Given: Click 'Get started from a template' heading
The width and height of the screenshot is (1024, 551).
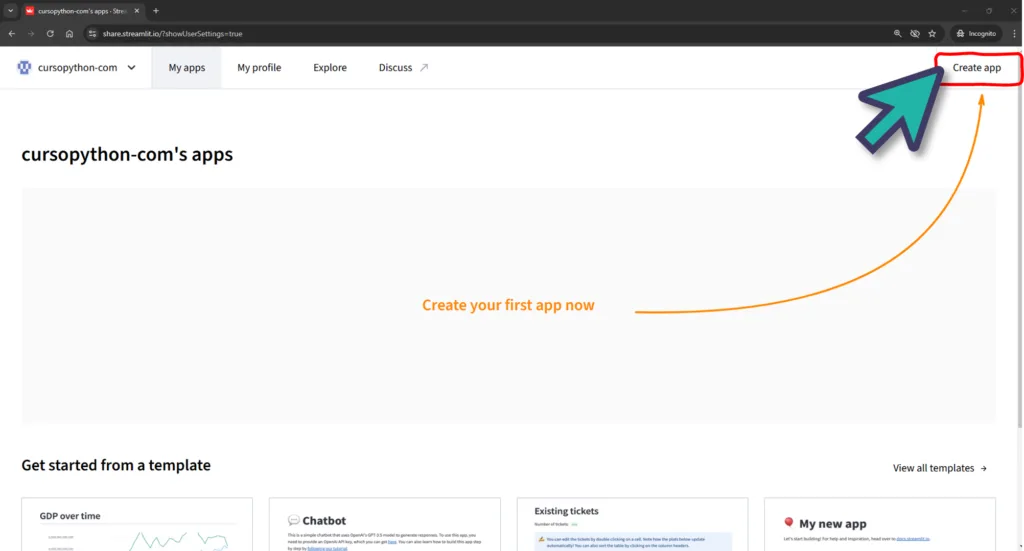Looking at the screenshot, I should (116, 465).
